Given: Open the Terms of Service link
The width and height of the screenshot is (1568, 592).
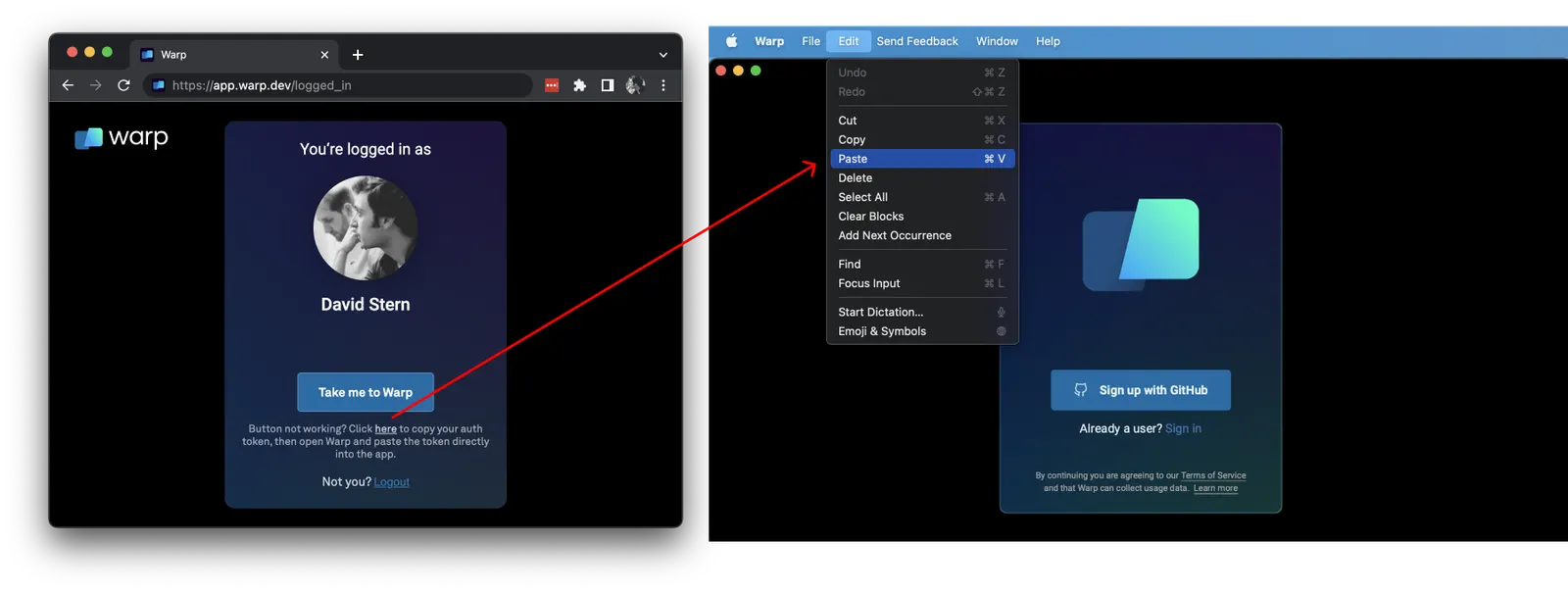Looking at the screenshot, I should pyautogui.click(x=1213, y=476).
